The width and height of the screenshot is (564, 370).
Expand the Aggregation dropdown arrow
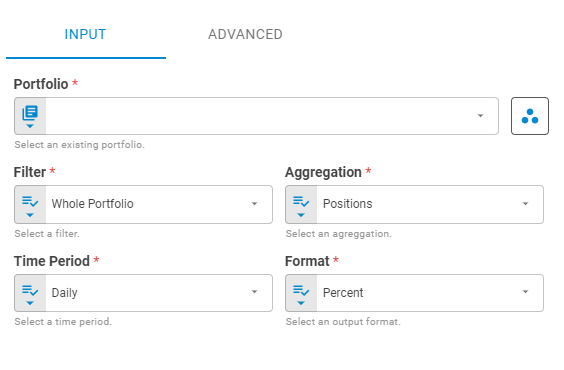(526, 204)
